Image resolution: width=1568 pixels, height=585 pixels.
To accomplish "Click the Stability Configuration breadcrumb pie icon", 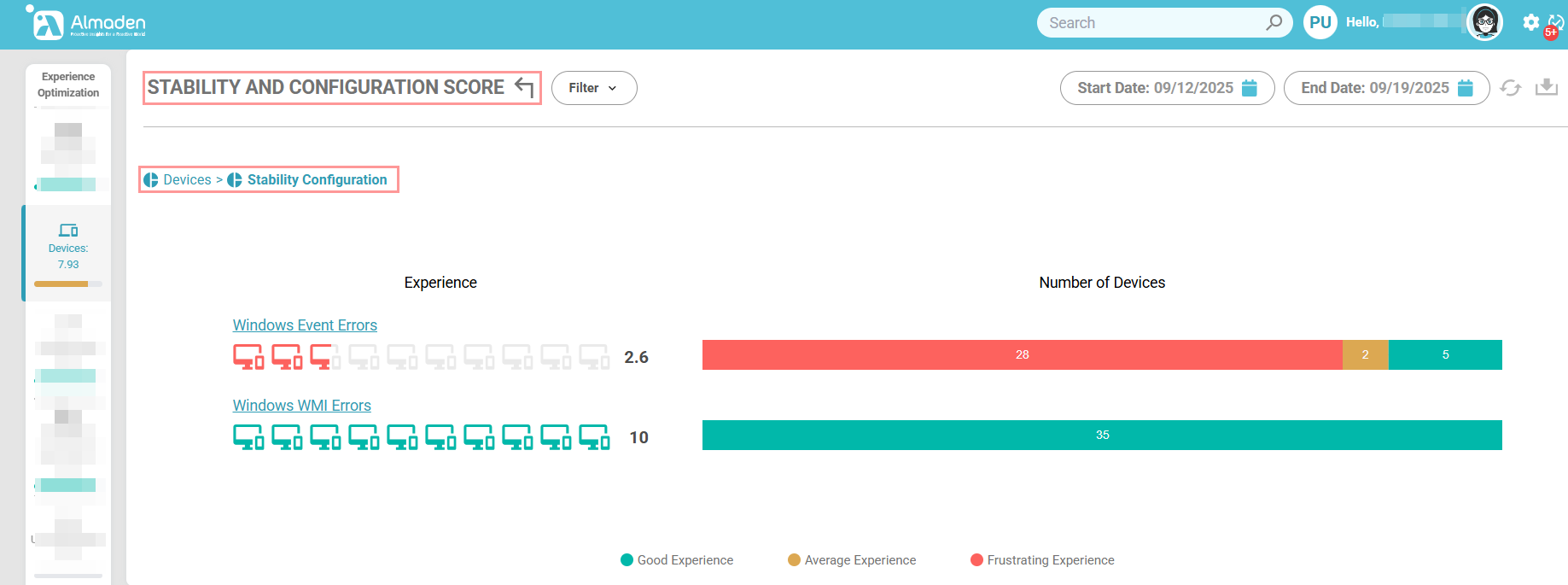I will pos(235,180).
